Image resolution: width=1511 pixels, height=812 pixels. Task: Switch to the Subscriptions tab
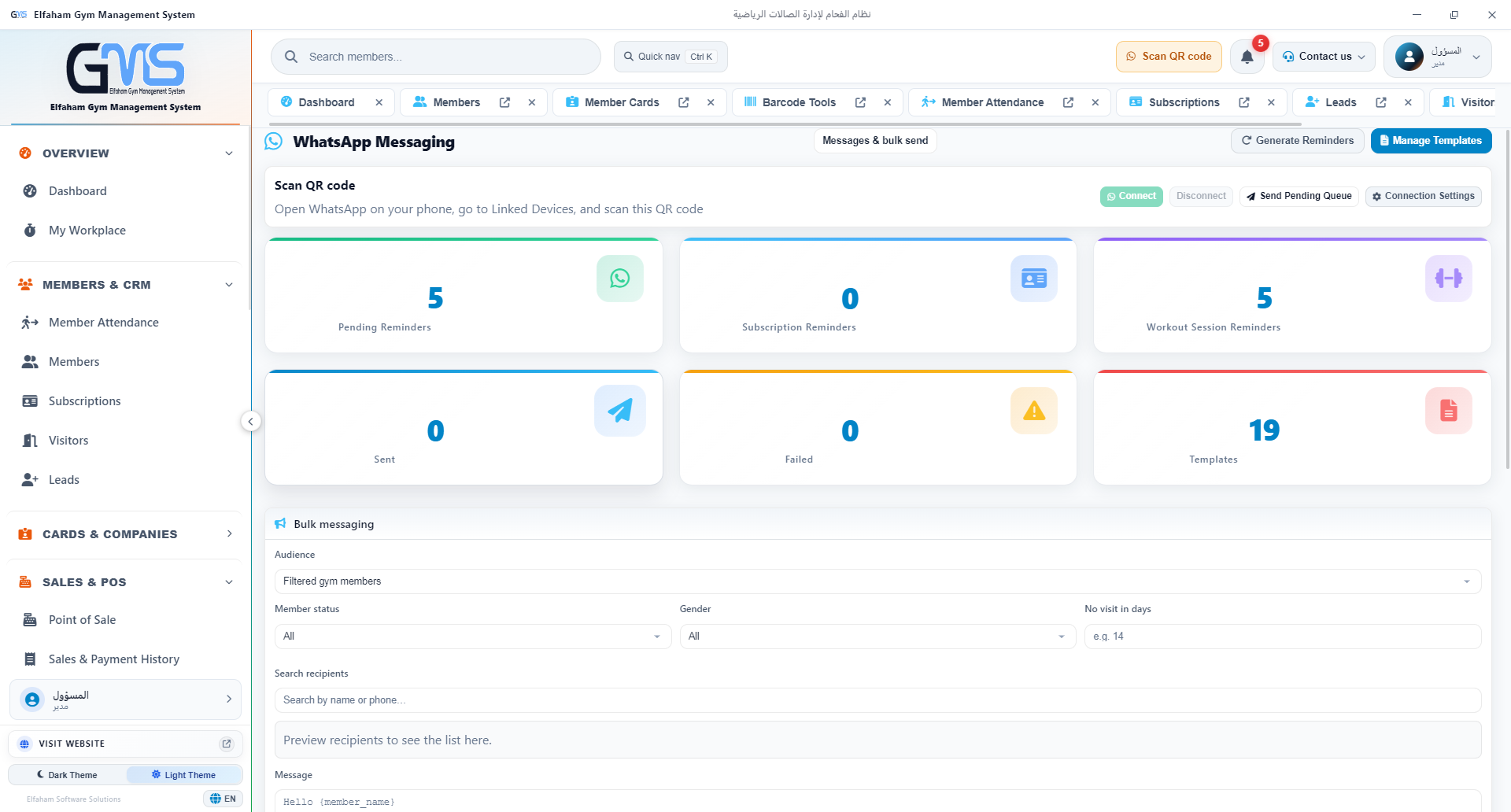[x=1174, y=102]
